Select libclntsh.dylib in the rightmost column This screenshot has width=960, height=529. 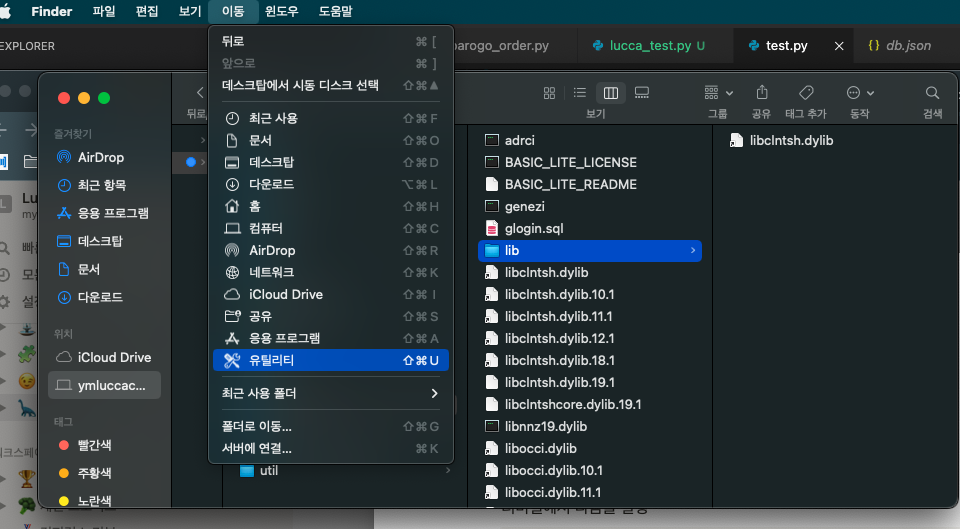[781, 140]
